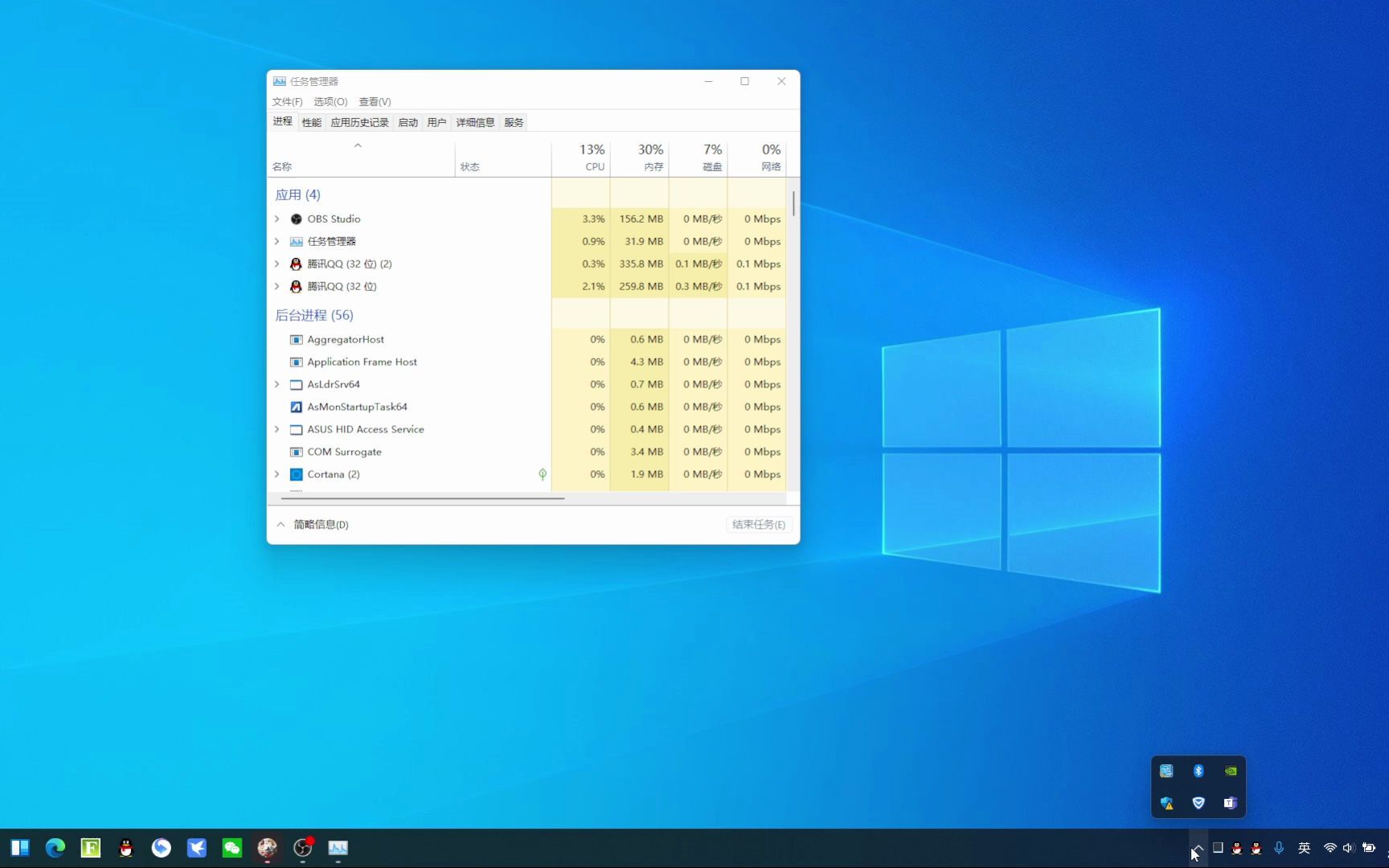The height and width of the screenshot is (868, 1389).
Task: Select the 进程 tab
Action: [282, 121]
